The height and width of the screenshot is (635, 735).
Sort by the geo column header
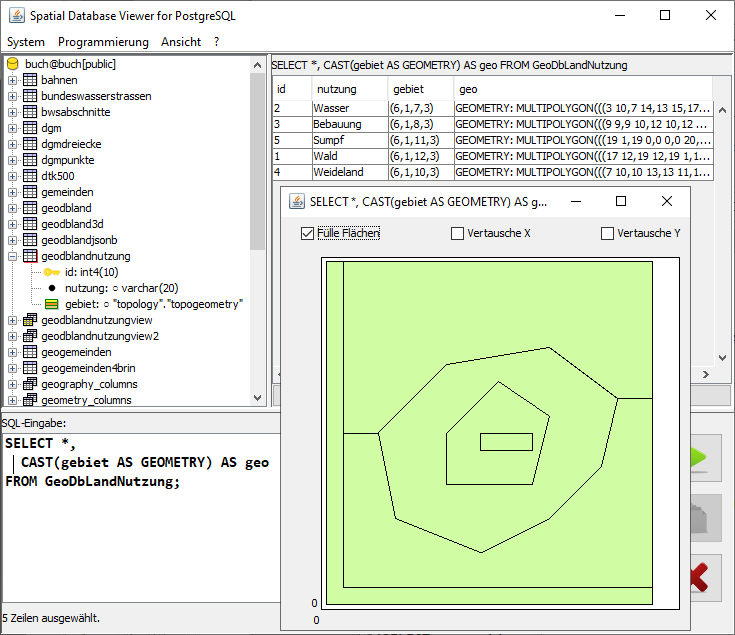click(583, 89)
